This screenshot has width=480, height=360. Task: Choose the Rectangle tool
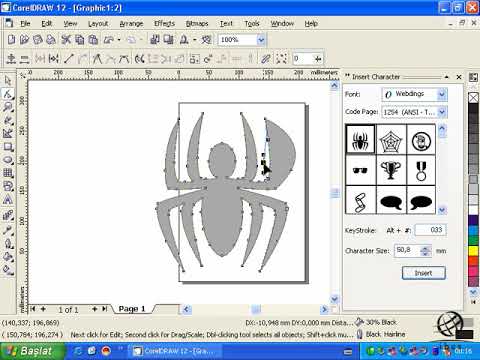[8, 147]
